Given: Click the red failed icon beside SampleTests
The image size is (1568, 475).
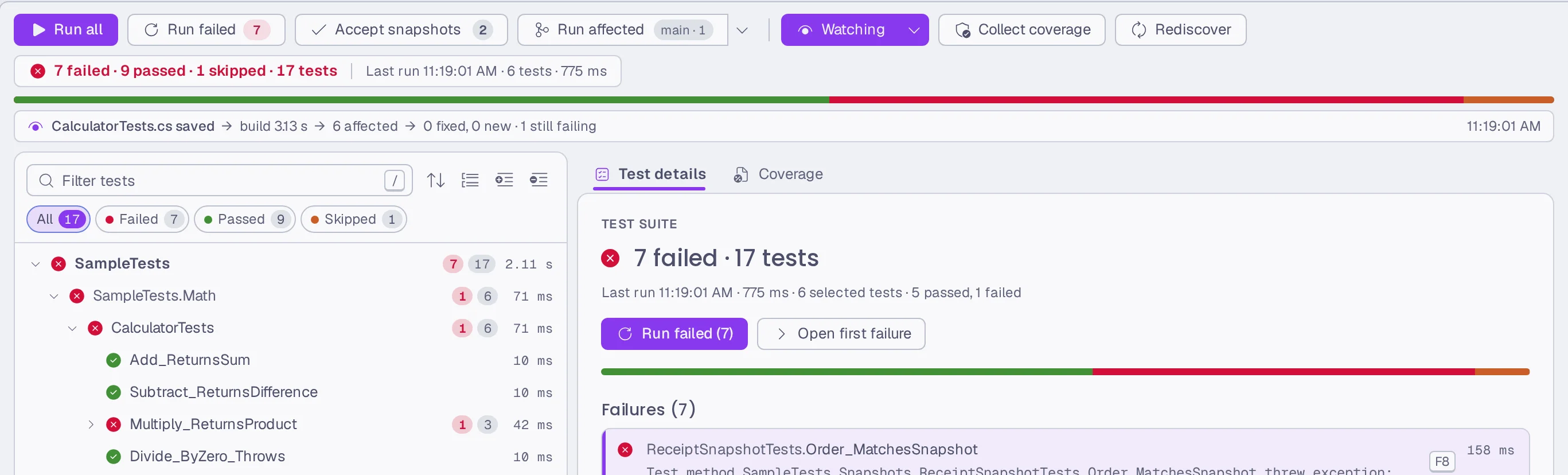Looking at the screenshot, I should tap(58, 264).
